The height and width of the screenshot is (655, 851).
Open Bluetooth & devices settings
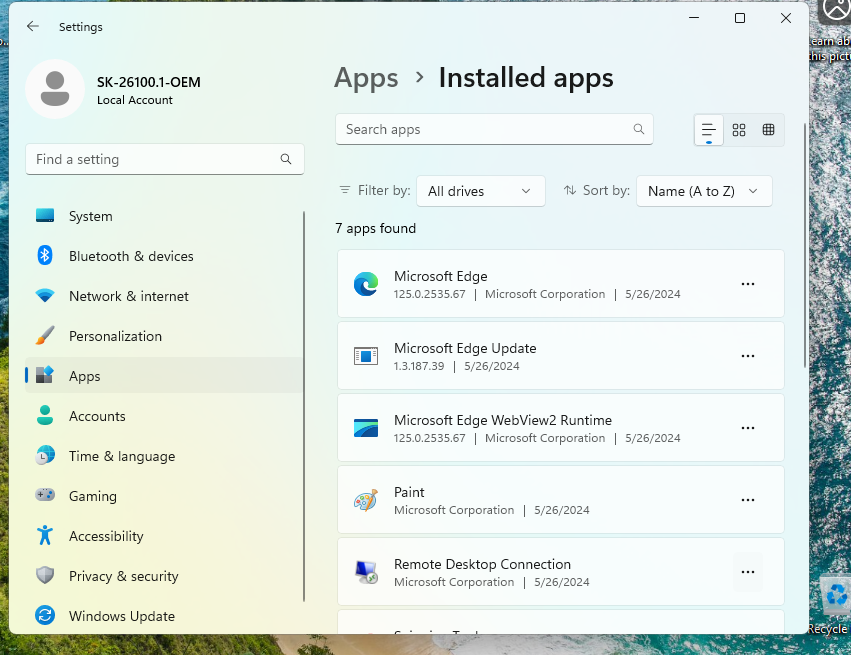pyautogui.click(x=164, y=256)
